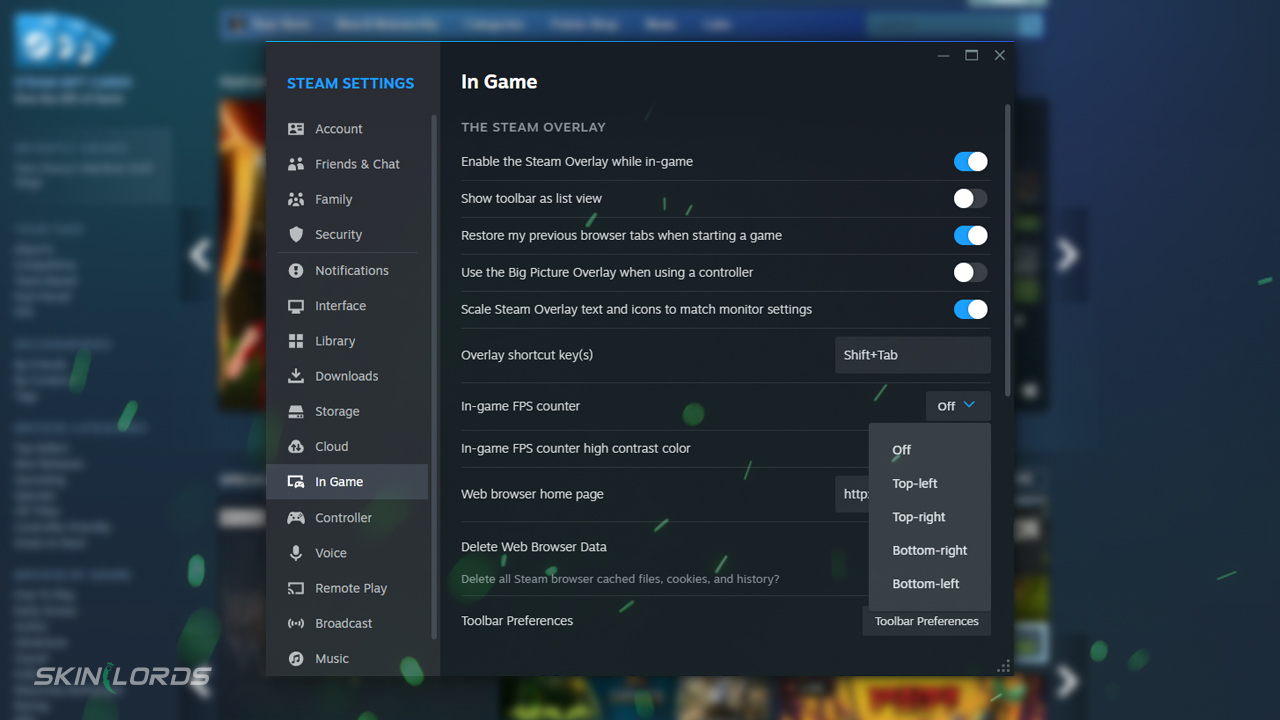Viewport: 1280px width, 720px height.
Task: Click the Web browser home page field
Action: (x=852, y=494)
